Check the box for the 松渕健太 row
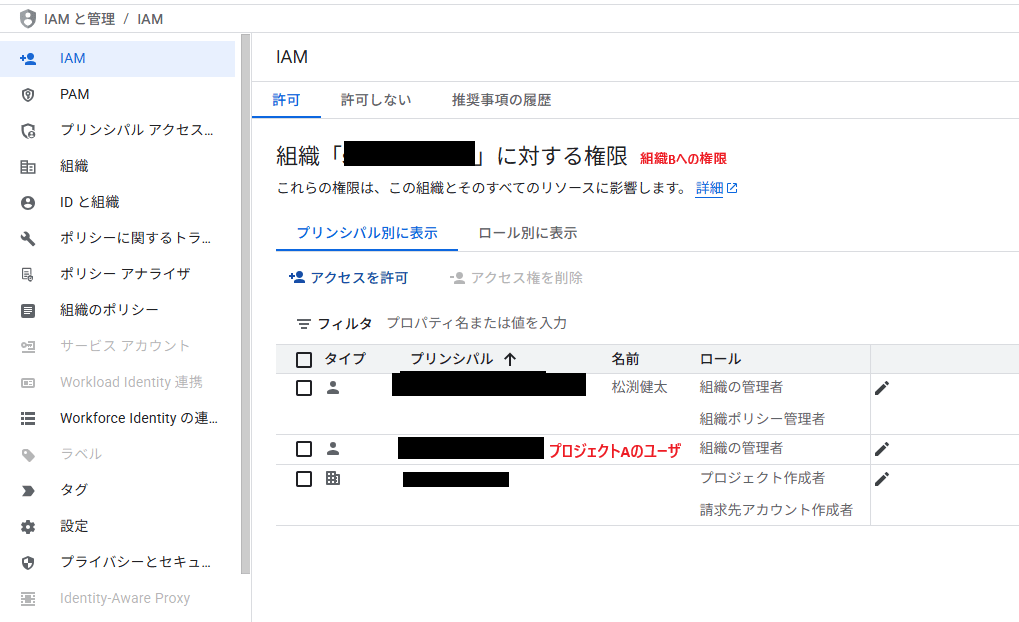Screen dimensions: 1019x622 coord(303,388)
